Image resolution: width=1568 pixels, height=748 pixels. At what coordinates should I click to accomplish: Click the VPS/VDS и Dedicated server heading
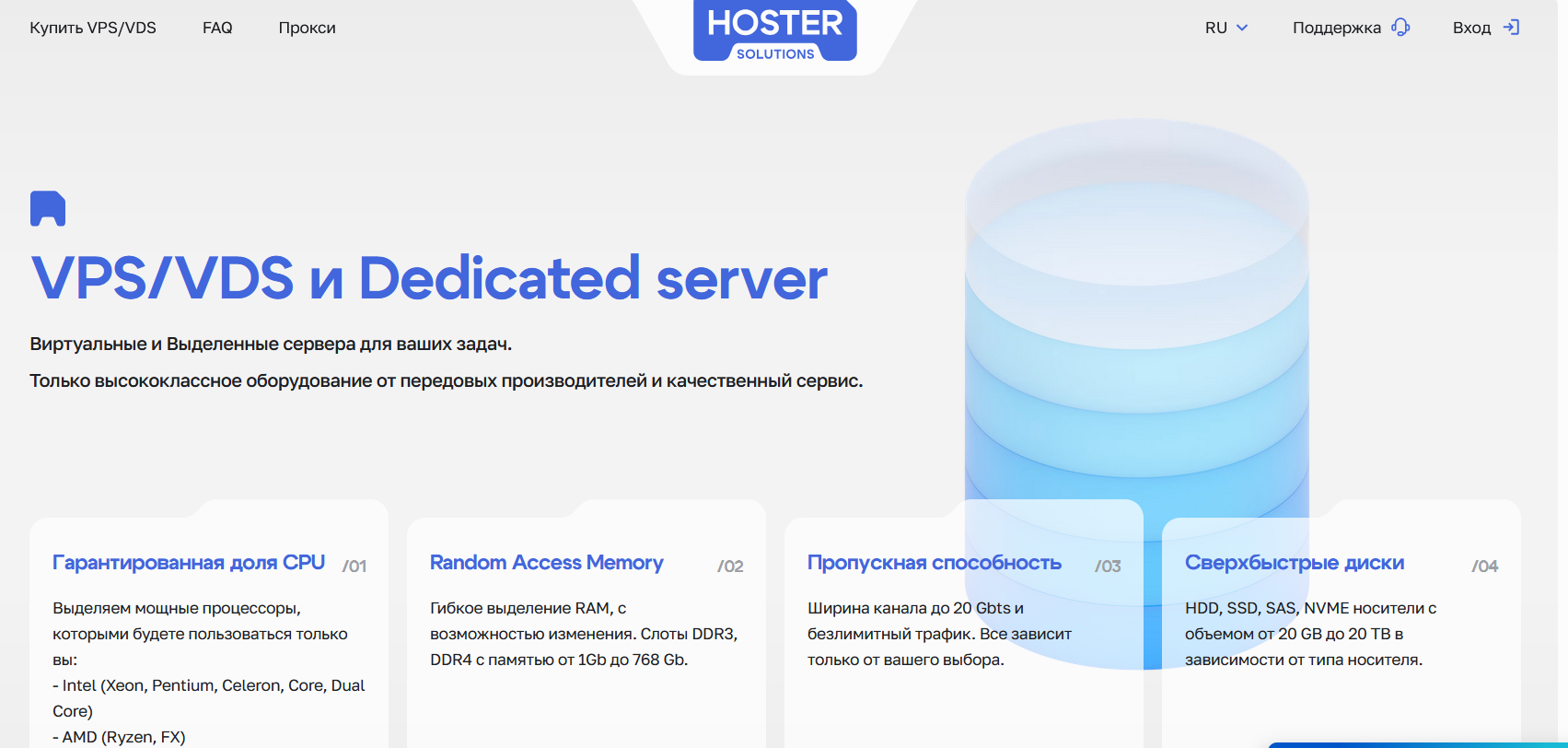click(x=429, y=278)
